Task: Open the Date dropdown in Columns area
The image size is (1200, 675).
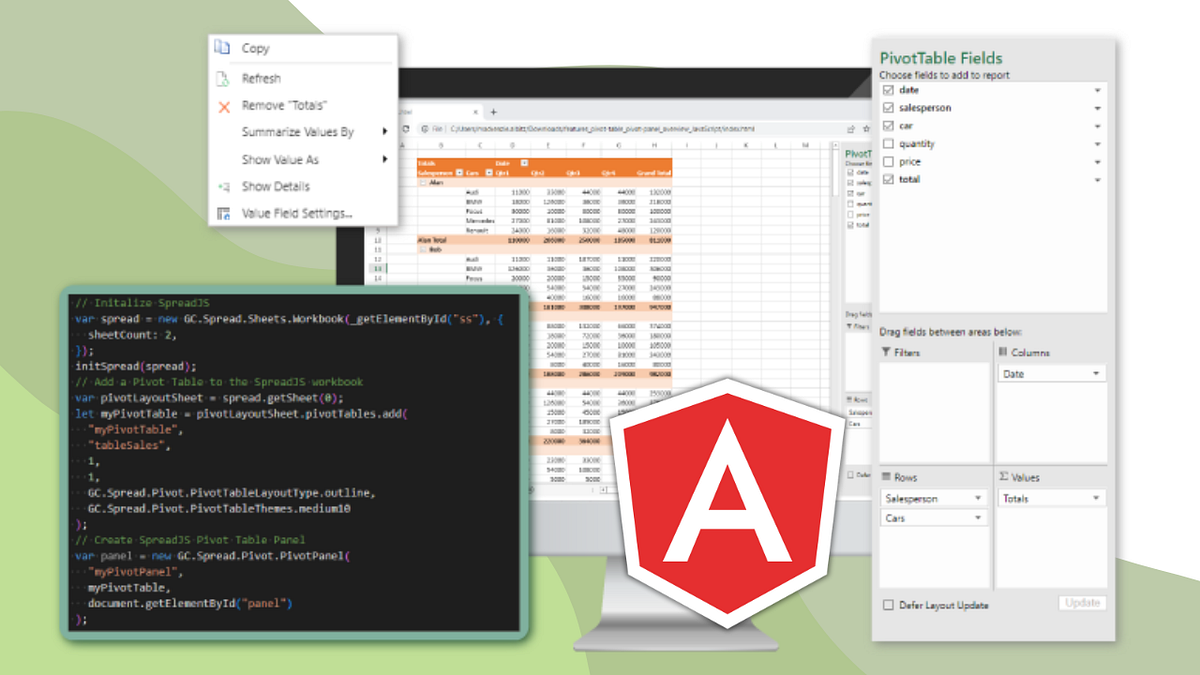Action: click(x=1096, y=373)
